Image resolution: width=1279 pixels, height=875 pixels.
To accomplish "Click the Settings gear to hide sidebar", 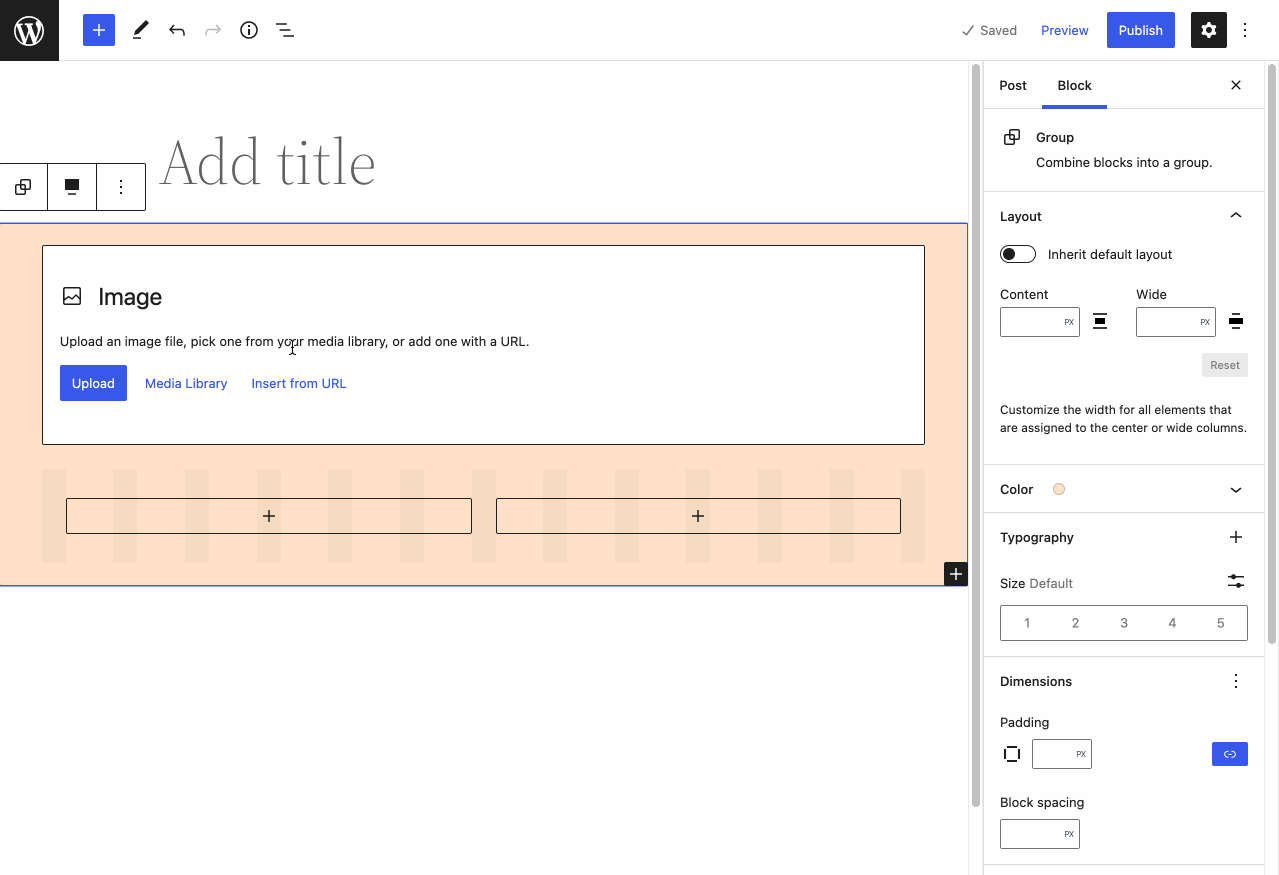I will [1208, 30].
